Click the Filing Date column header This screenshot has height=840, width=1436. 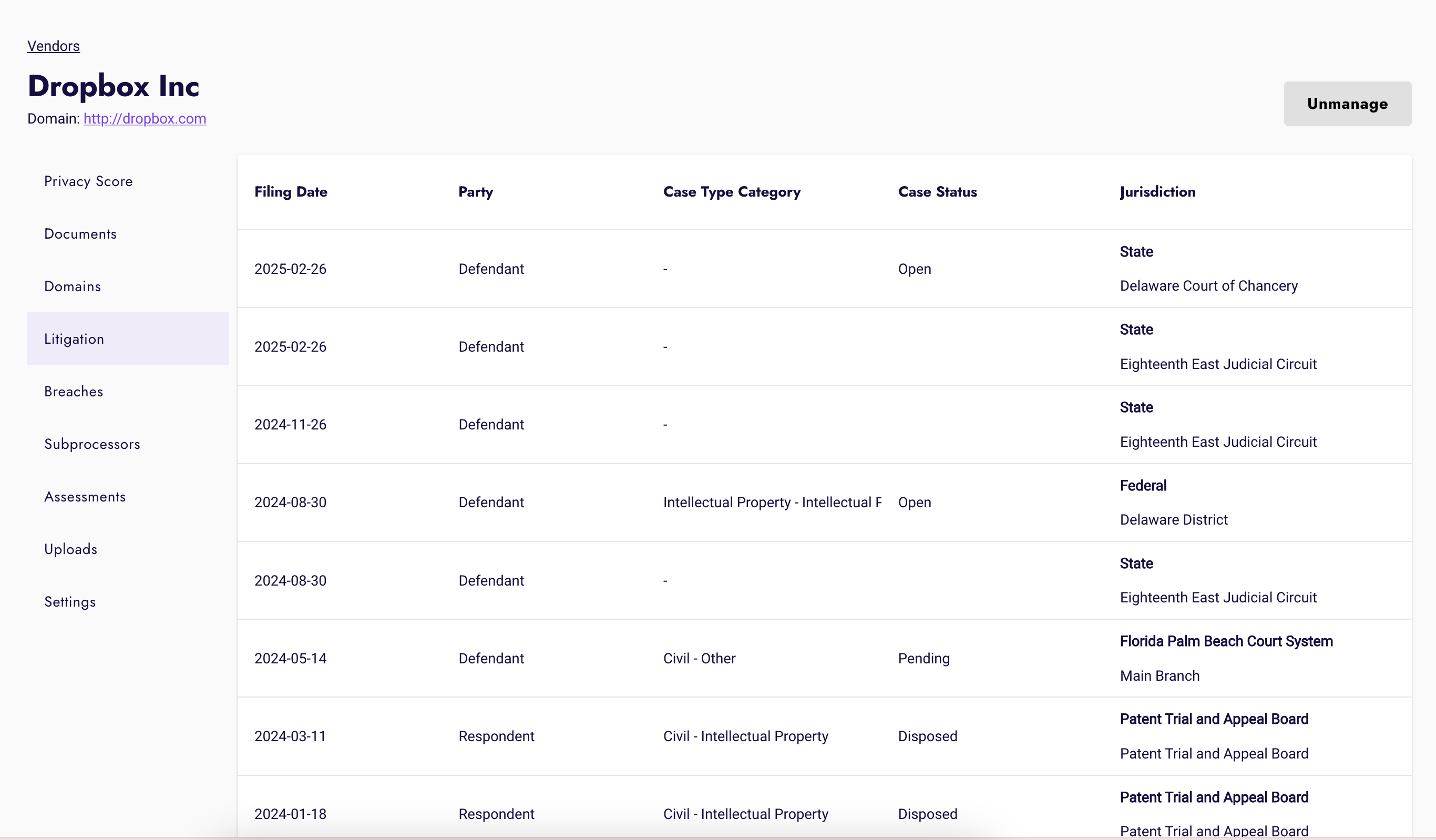click(291, 192)
